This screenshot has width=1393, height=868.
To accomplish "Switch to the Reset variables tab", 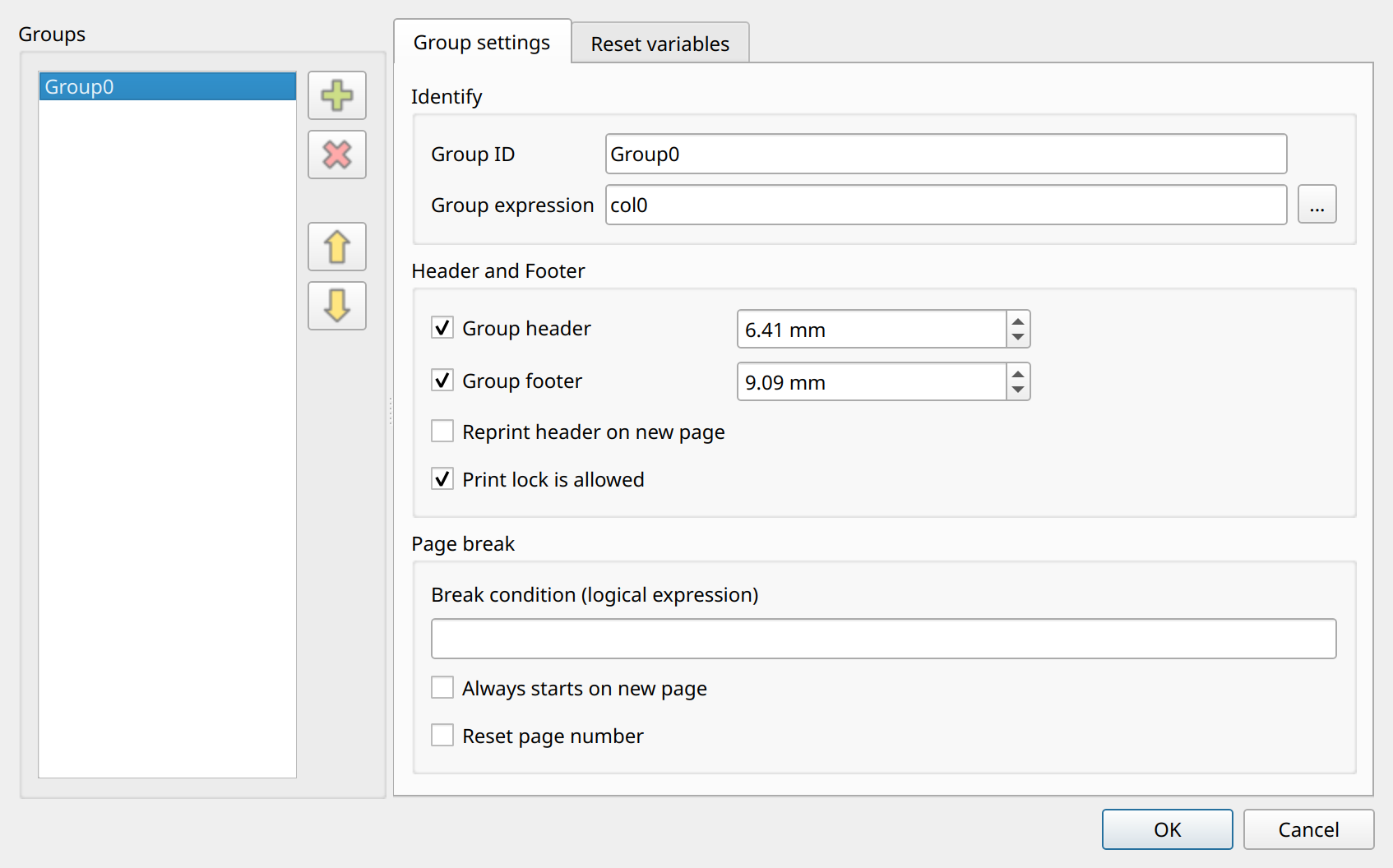I will pos(660,44).
